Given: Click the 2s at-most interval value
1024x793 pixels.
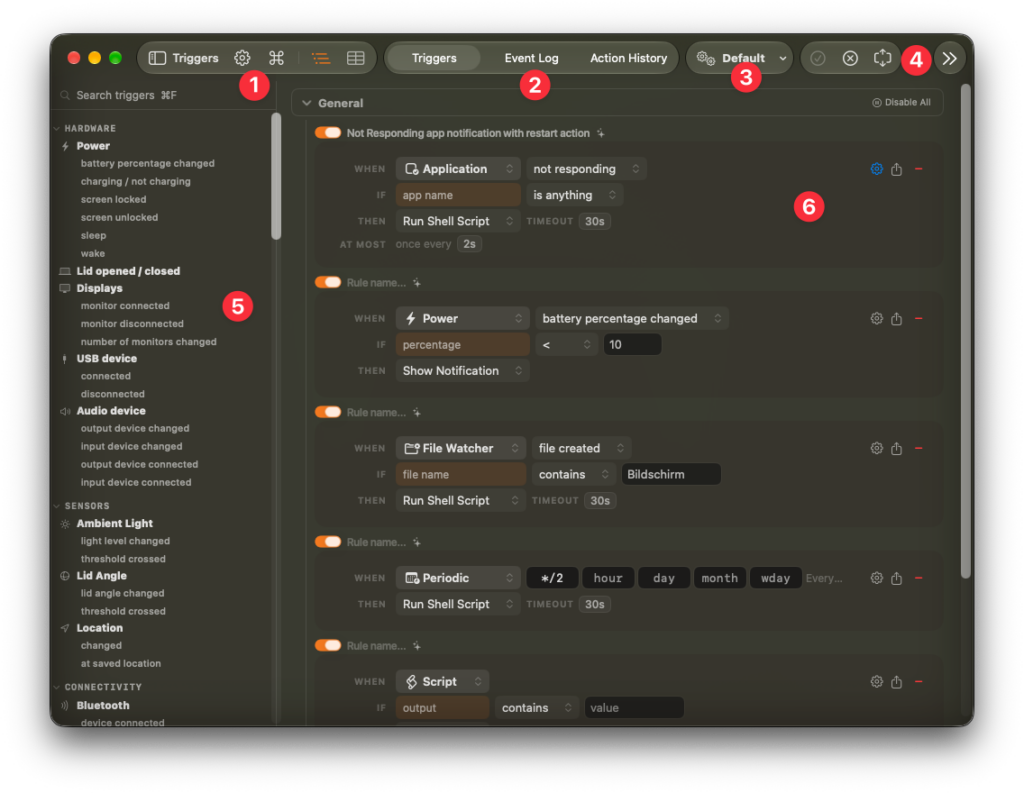Looking at the screenshot, I should tap(470, 244).
